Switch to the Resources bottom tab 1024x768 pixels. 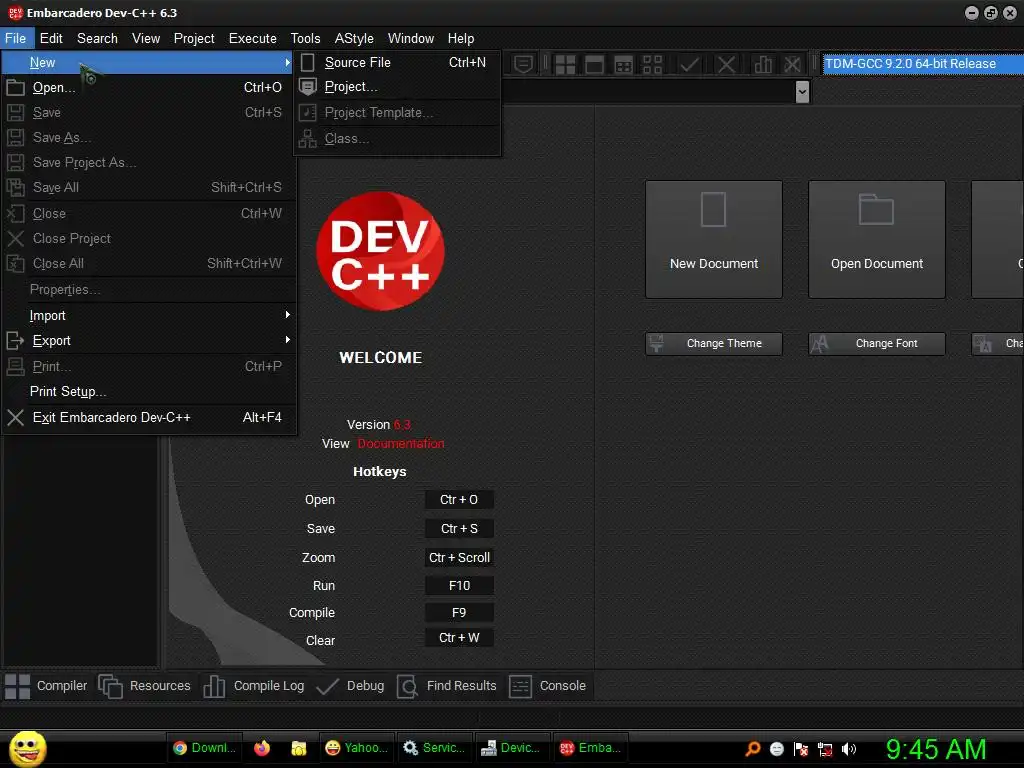click(x=144, y=686)
